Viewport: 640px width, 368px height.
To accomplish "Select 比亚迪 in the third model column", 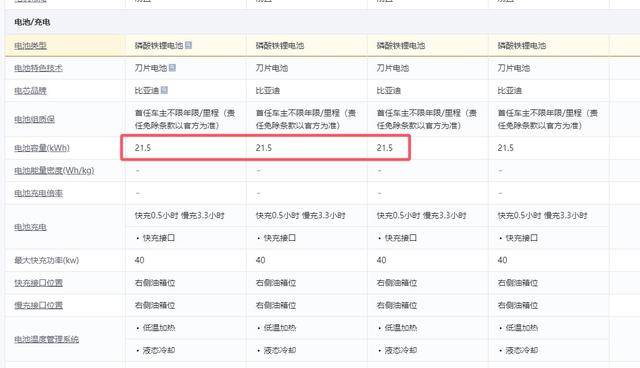I will click(389, 90).
